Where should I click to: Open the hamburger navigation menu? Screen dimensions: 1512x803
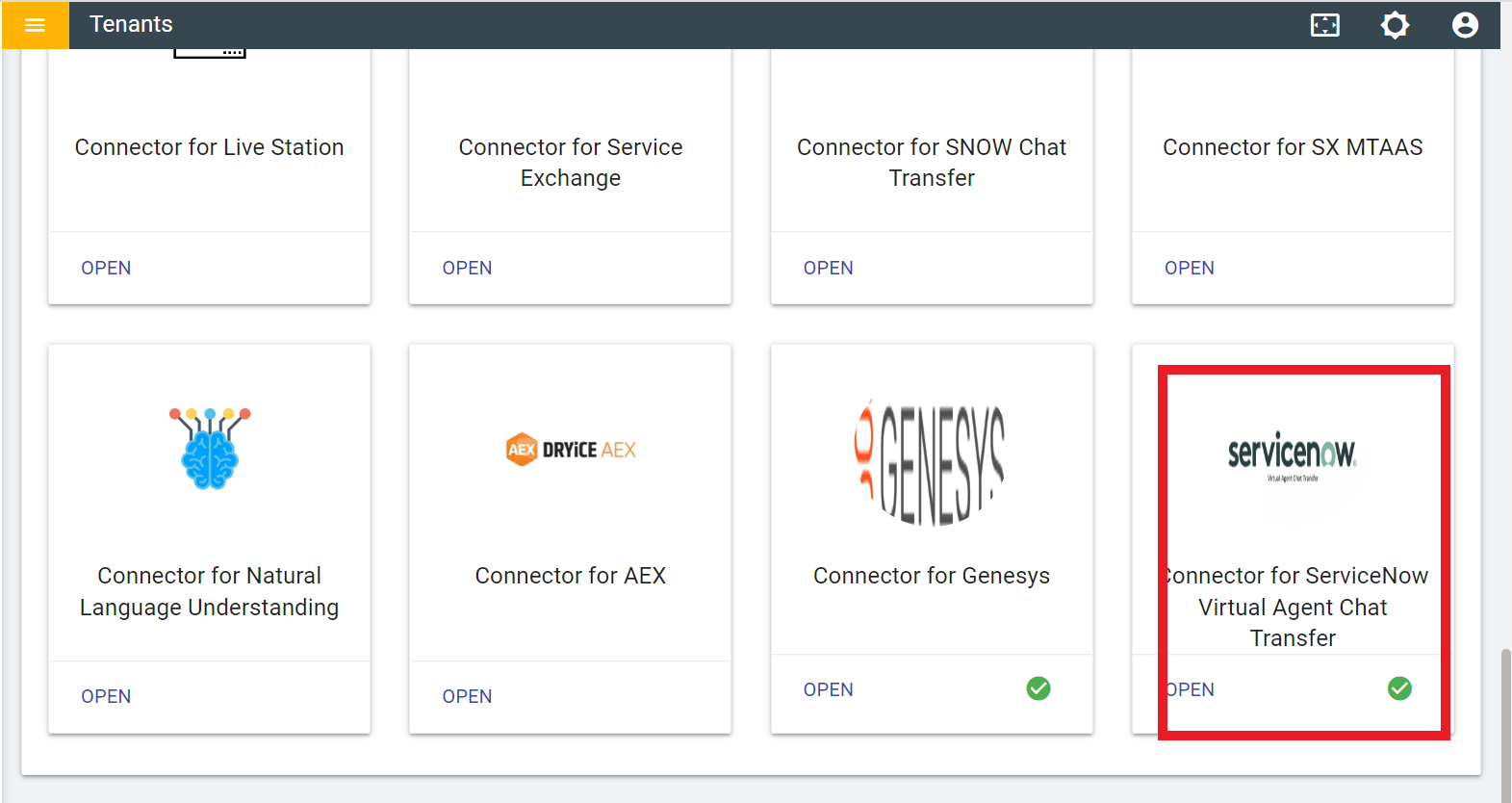[x=35, y=25]
